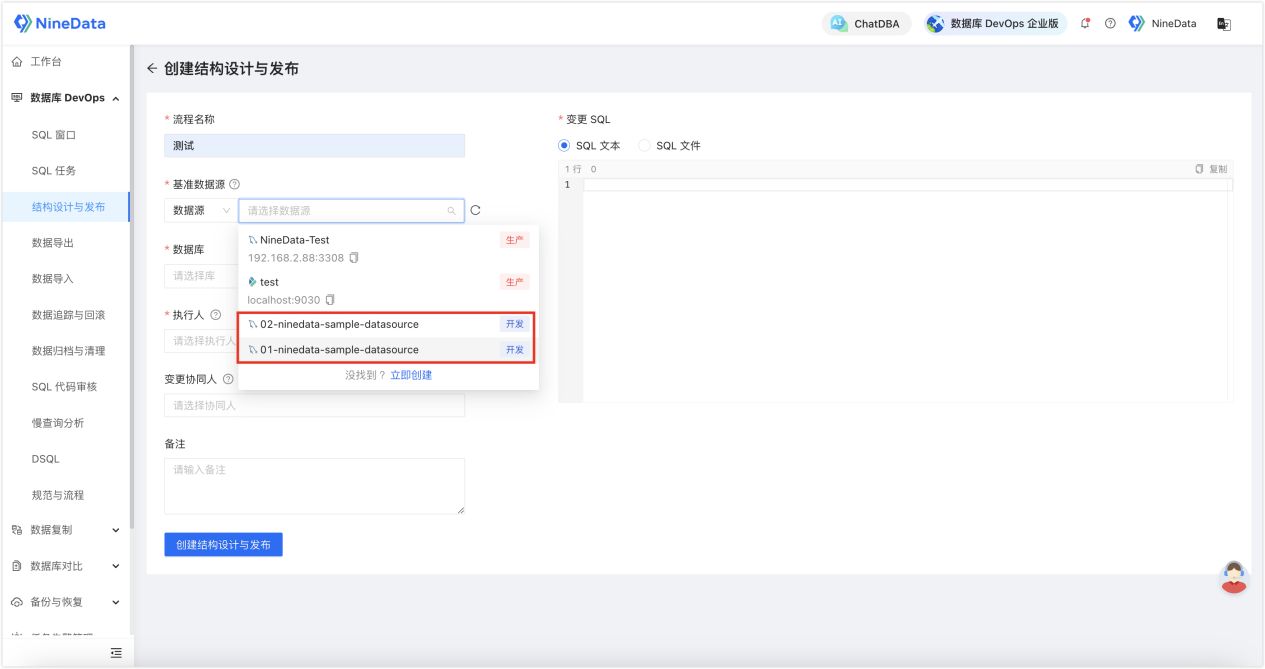Open ChatDBA assistant
The height and width of the screenshot is (669, 1265).
tap(866, 23)
